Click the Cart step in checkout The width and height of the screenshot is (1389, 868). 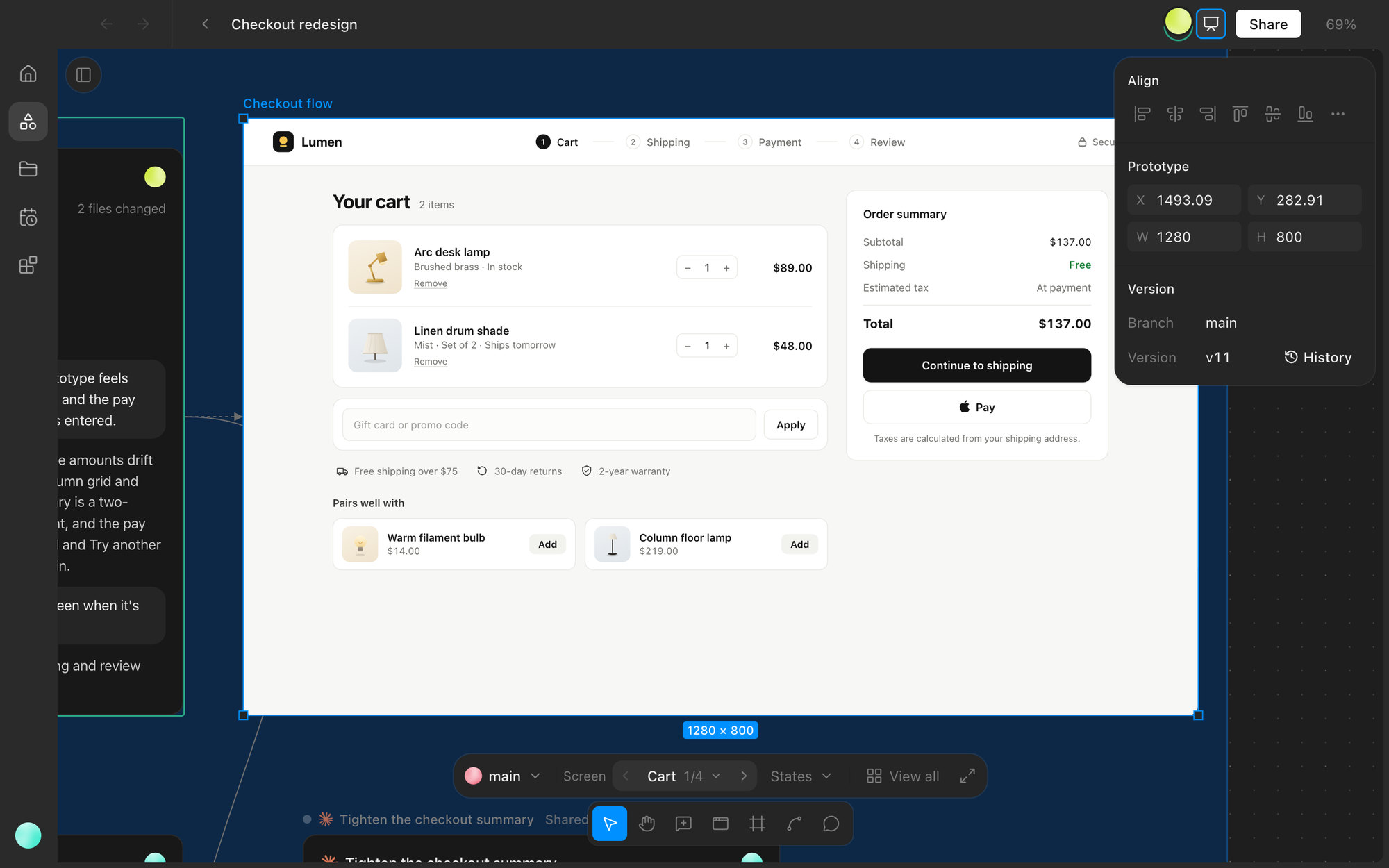coord(557,142)
